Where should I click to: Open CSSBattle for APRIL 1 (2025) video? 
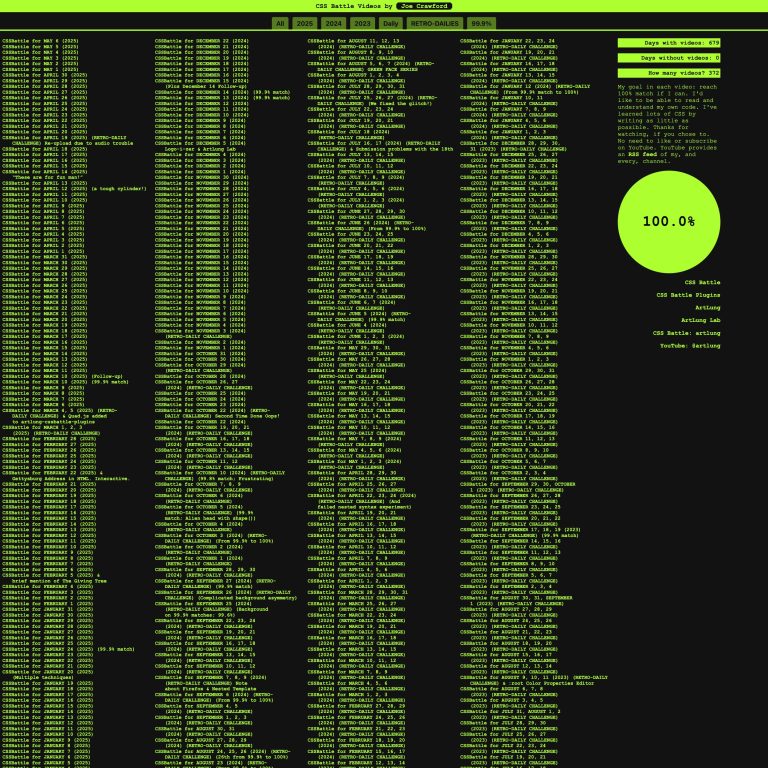click(43, 251)
